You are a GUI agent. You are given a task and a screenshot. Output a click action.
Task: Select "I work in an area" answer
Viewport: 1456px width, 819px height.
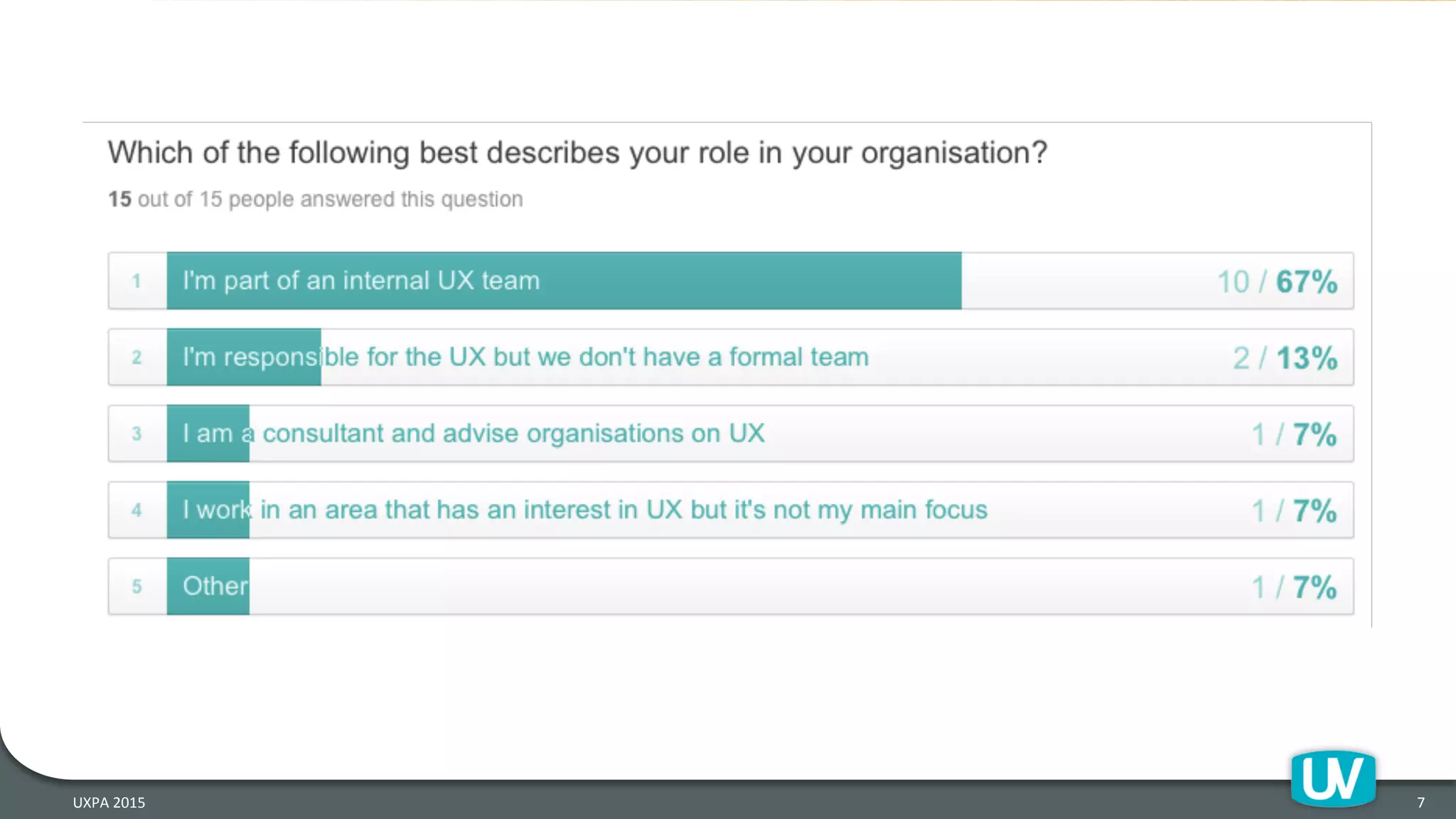pyautogui.click(x=584, y=510)
